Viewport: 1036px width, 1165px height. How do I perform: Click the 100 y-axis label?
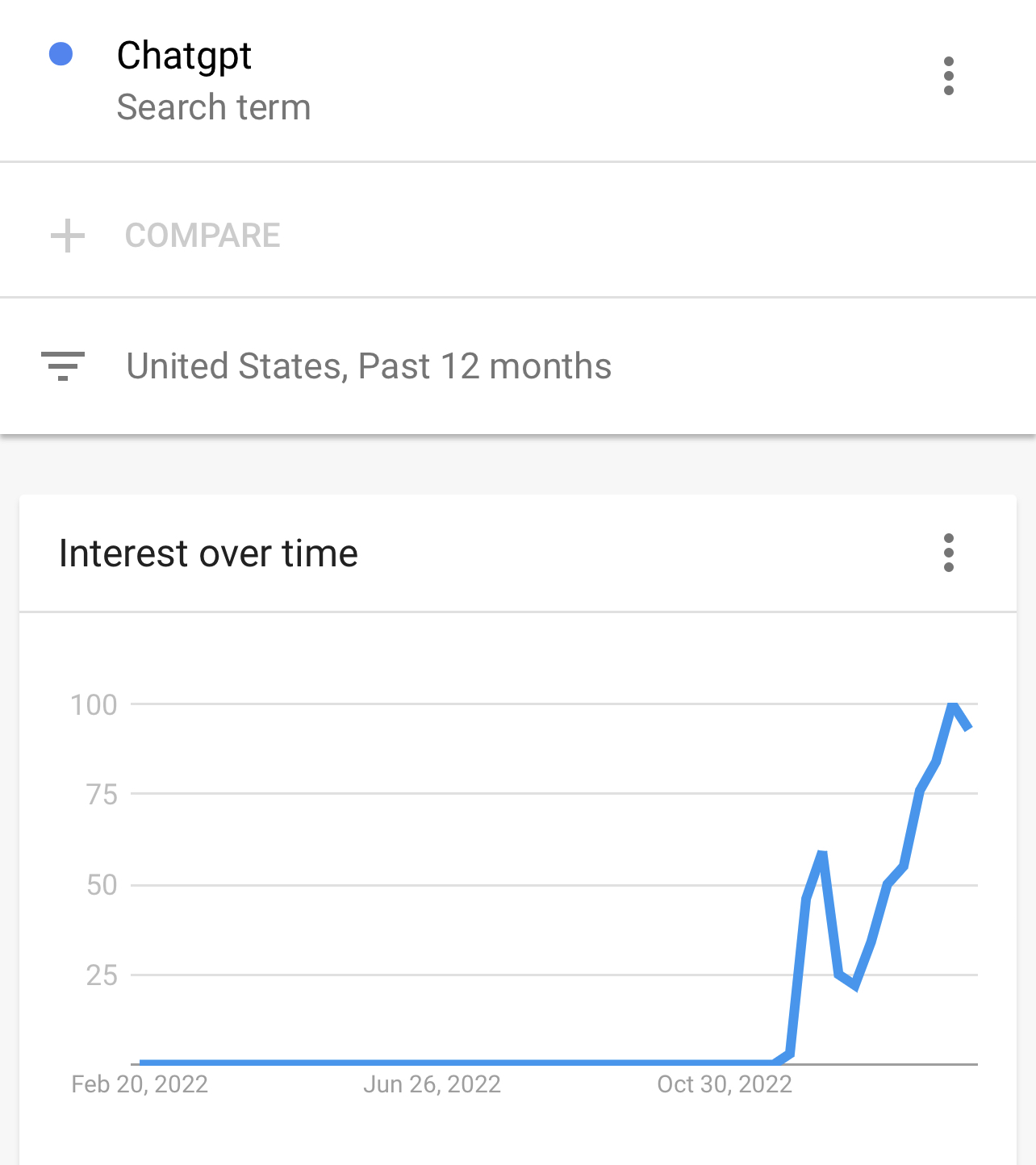click(x=94, y=705)
